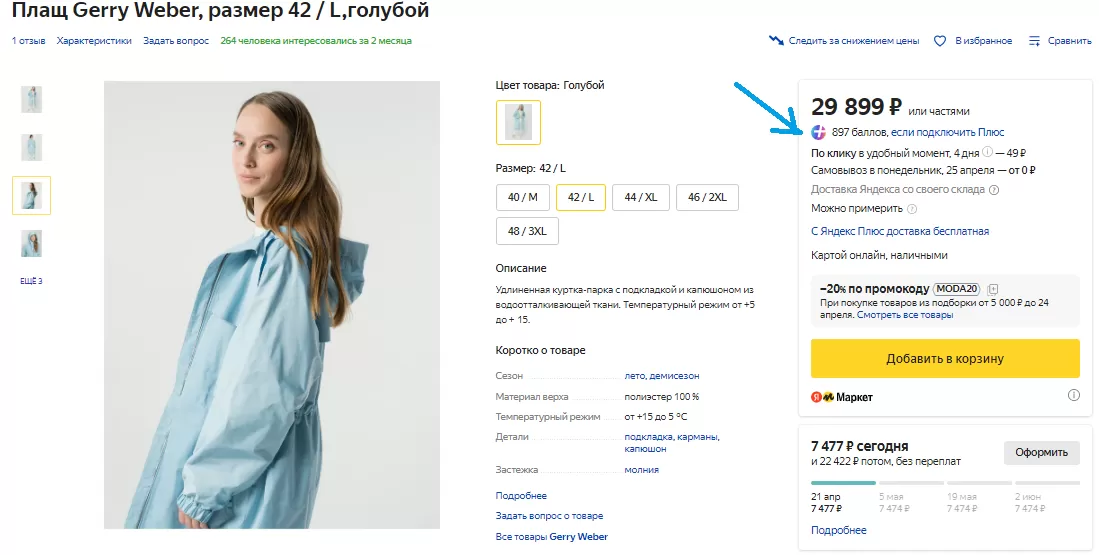
Task: Click info icon next to Доставка Яндекса
Action: (994, 190)
